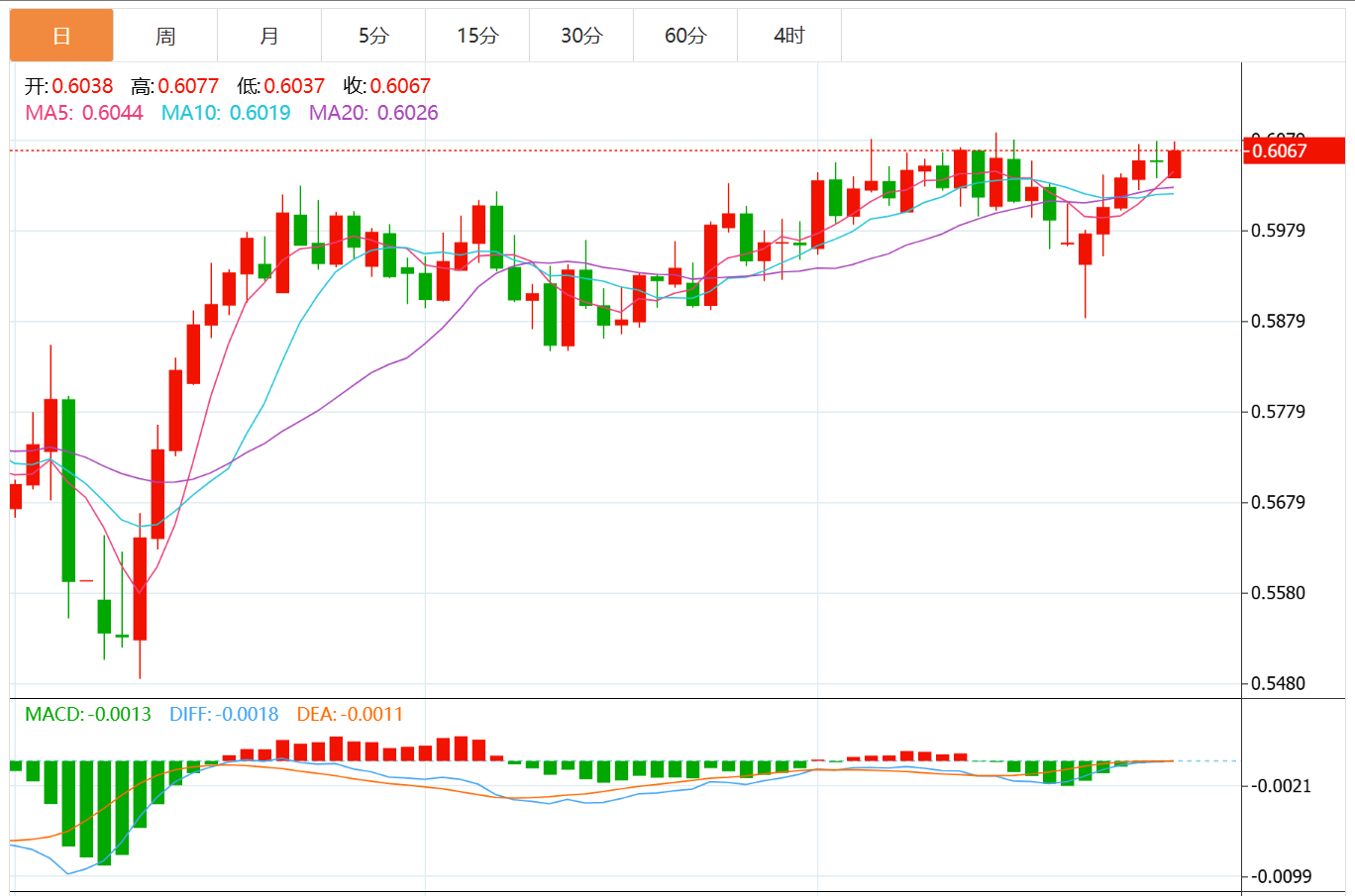Open the 5分 interval tab
This screenshot has height=896, width=1355.
(373, 36)
